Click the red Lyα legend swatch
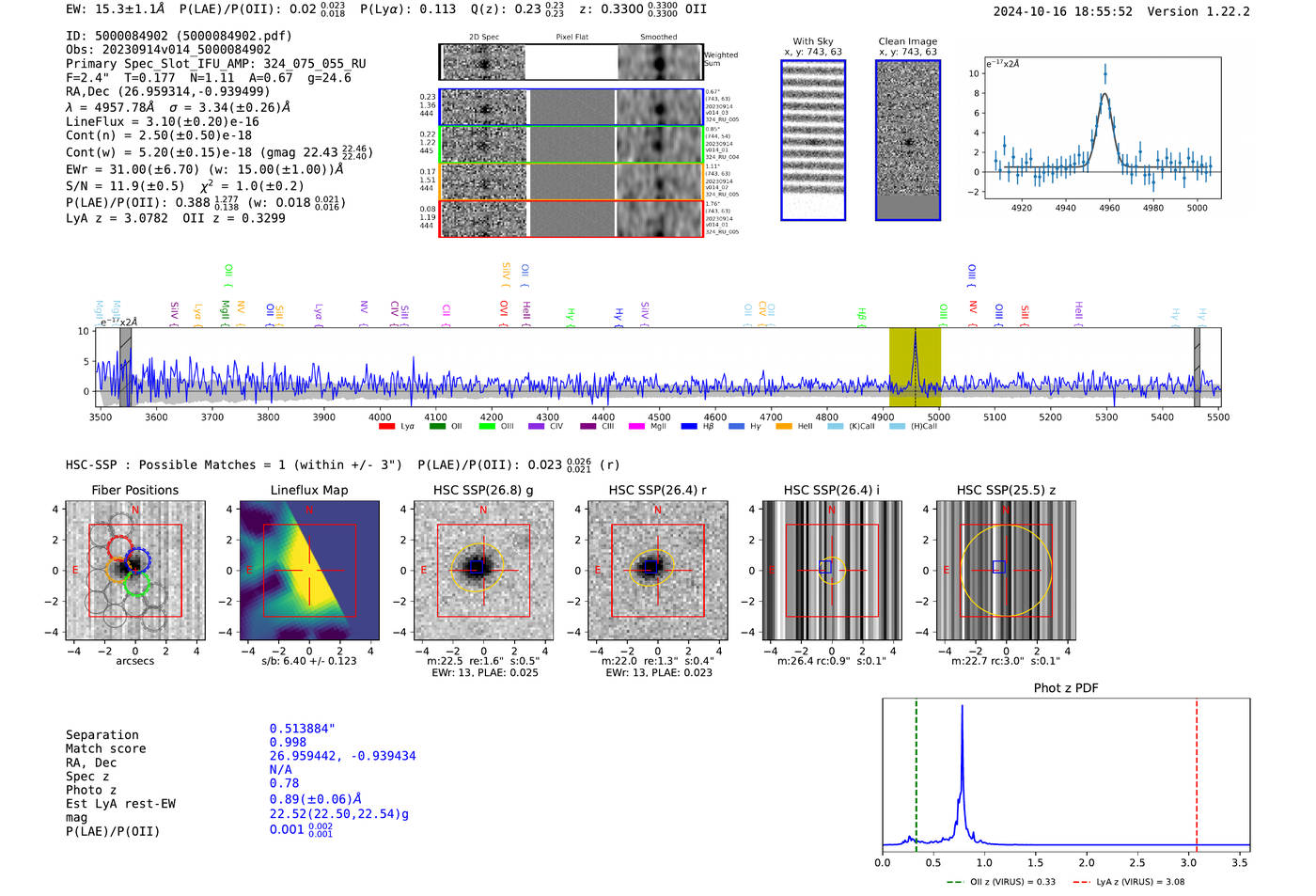 (386, 427)
